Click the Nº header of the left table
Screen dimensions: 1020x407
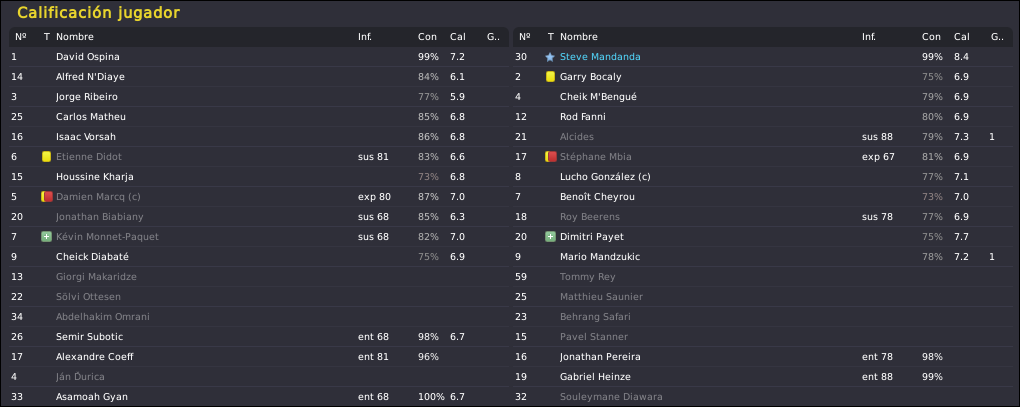(x=20, y=37)
